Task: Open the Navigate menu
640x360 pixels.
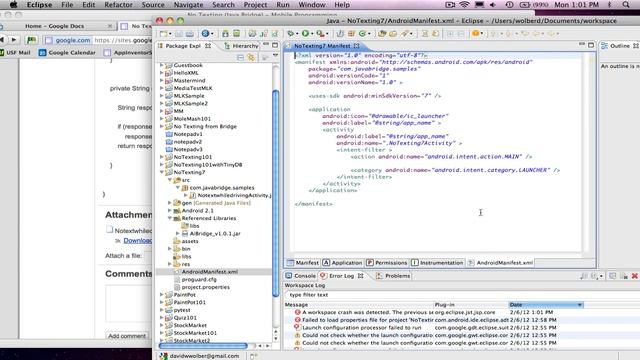Action: coord(188,5)
